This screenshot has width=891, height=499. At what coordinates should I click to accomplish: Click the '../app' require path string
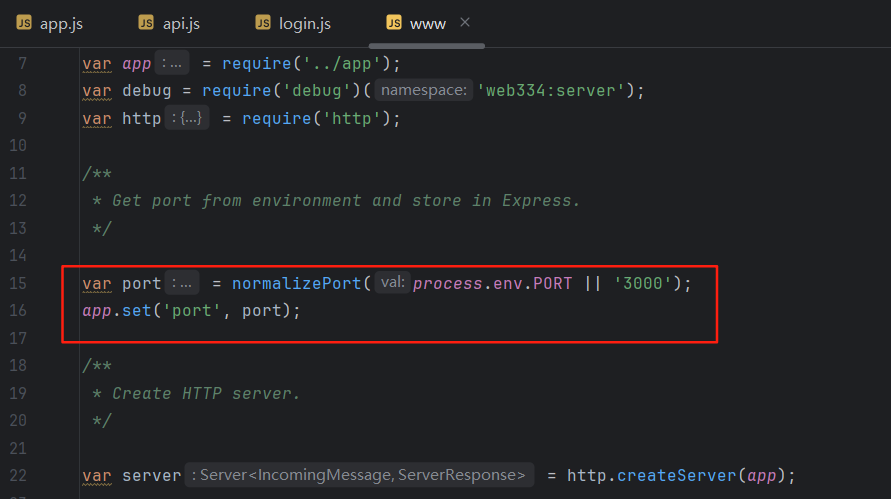342,64
